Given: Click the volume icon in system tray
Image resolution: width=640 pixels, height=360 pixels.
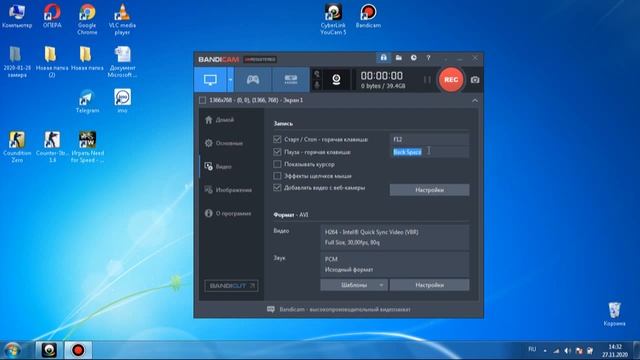Looking at the screenshot, I should (567, 350).
